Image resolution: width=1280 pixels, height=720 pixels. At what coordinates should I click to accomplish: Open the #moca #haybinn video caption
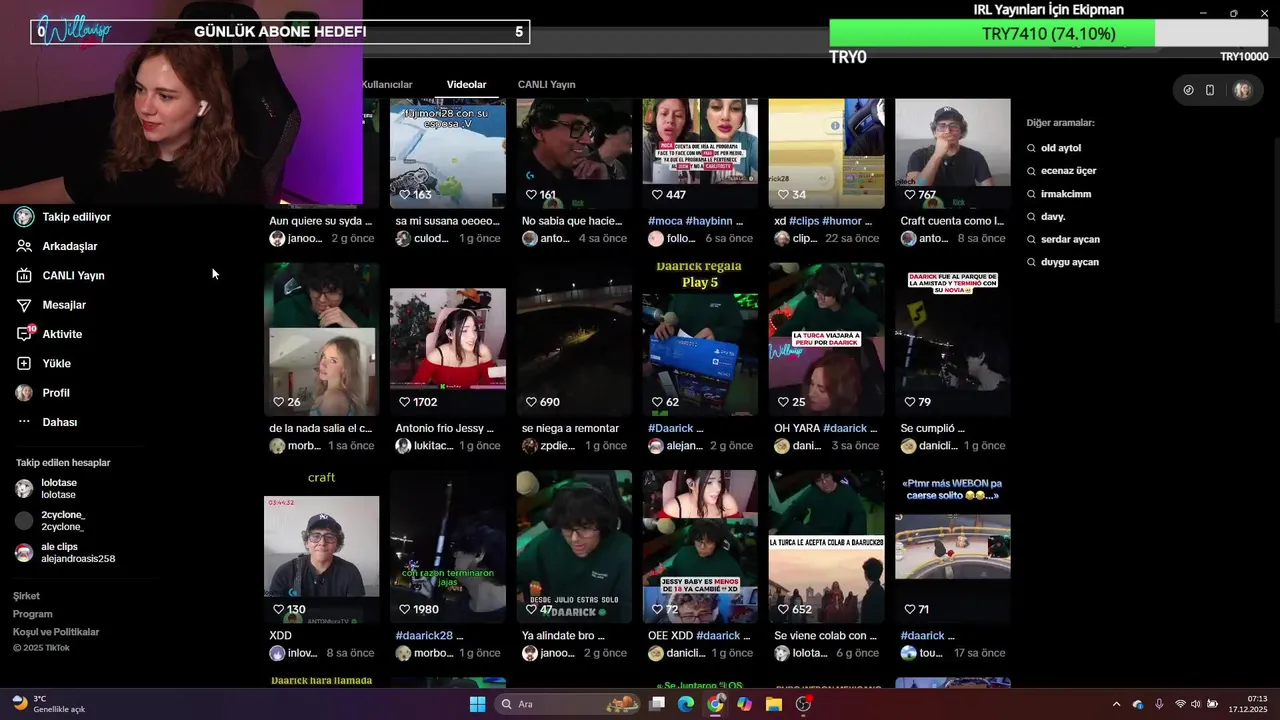(696, 221)
